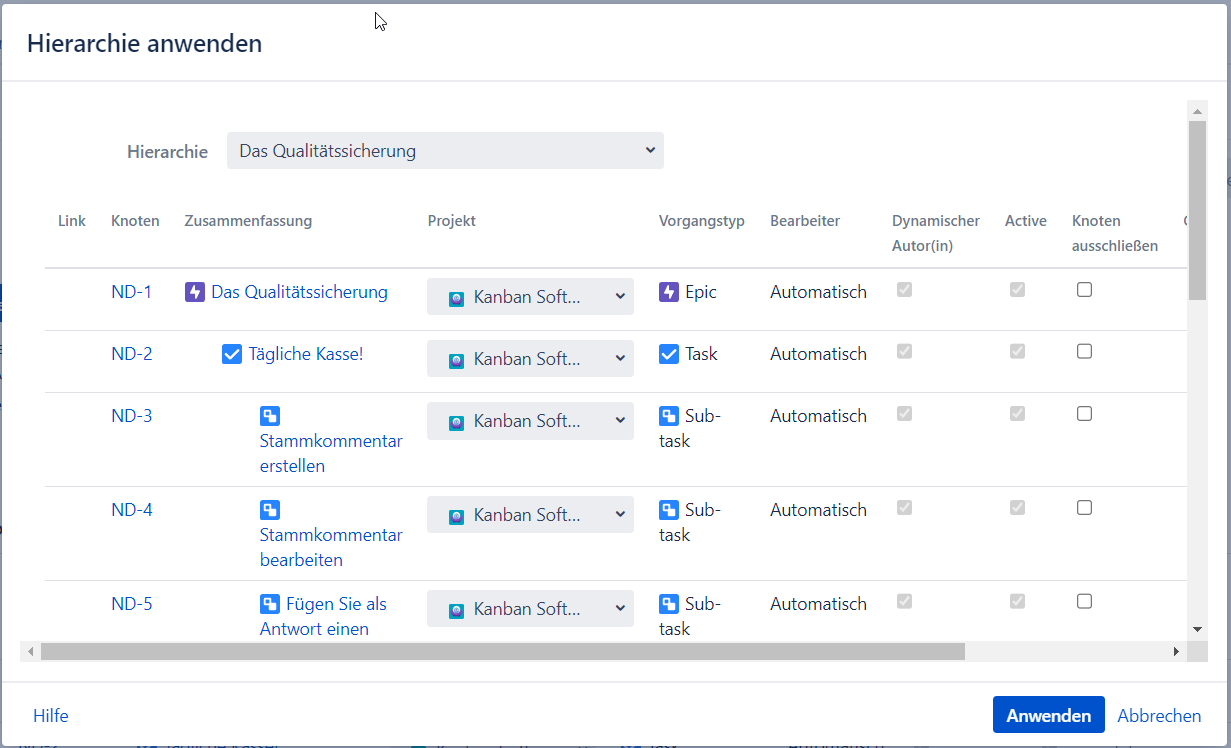Click the horizontal scrollbar right arrow

(1176, 652)
